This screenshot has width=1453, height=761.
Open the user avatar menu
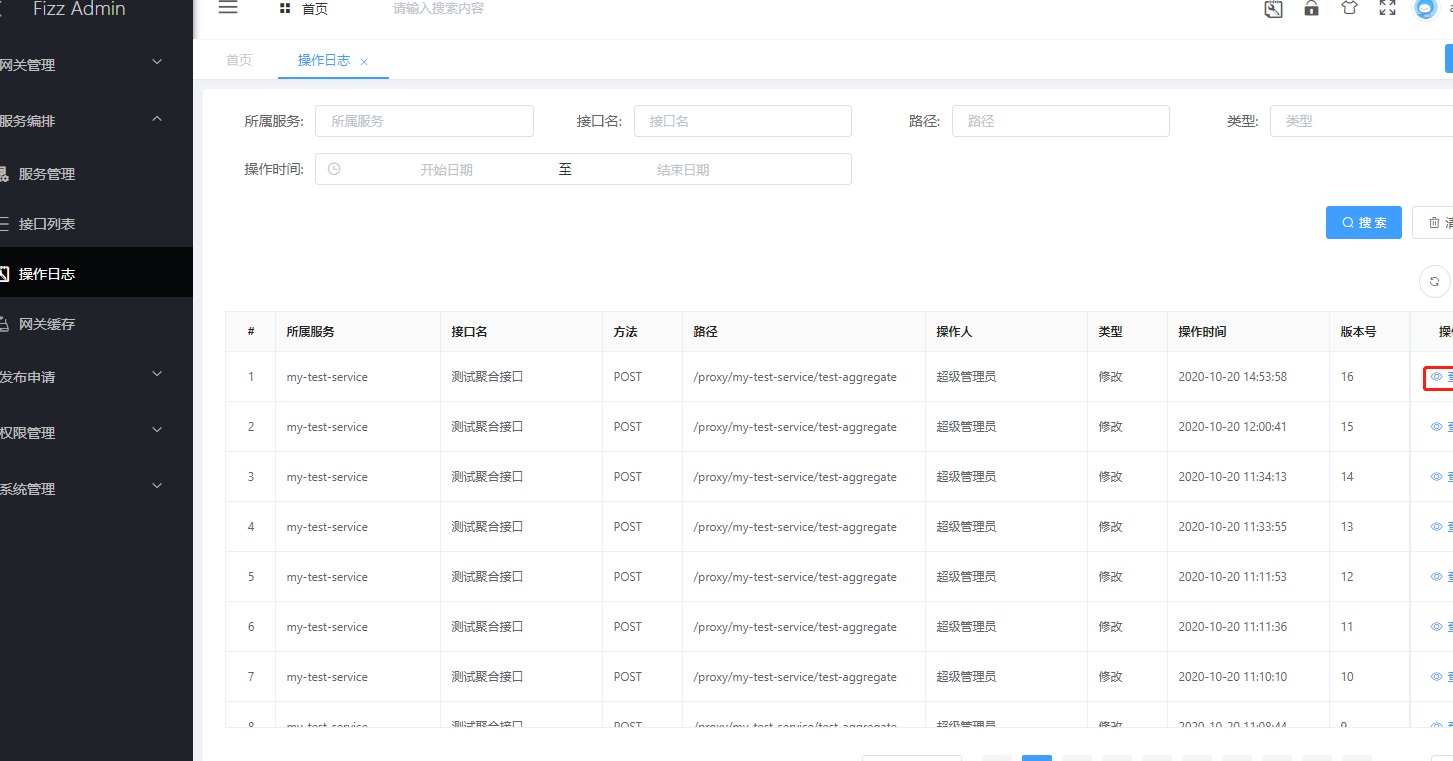(1425, 8)
